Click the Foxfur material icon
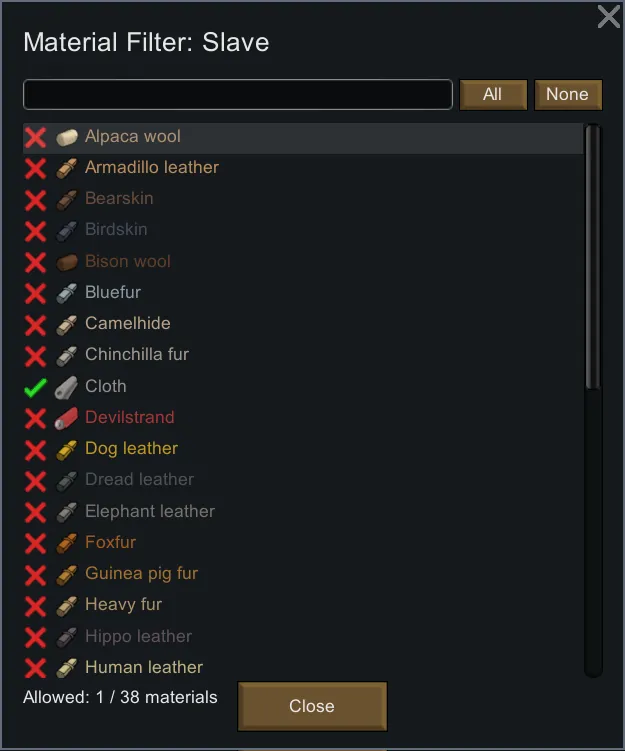The image size is (625, 751). (x=67, y=543)
